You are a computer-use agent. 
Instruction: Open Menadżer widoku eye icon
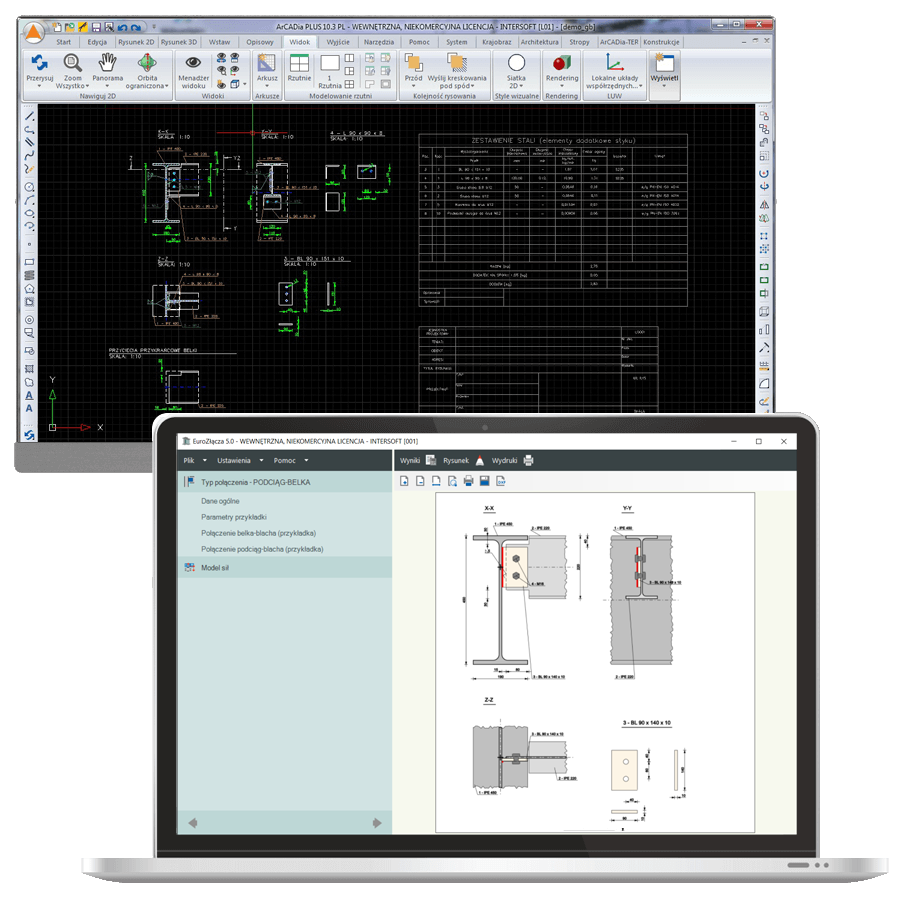(193, 62)
